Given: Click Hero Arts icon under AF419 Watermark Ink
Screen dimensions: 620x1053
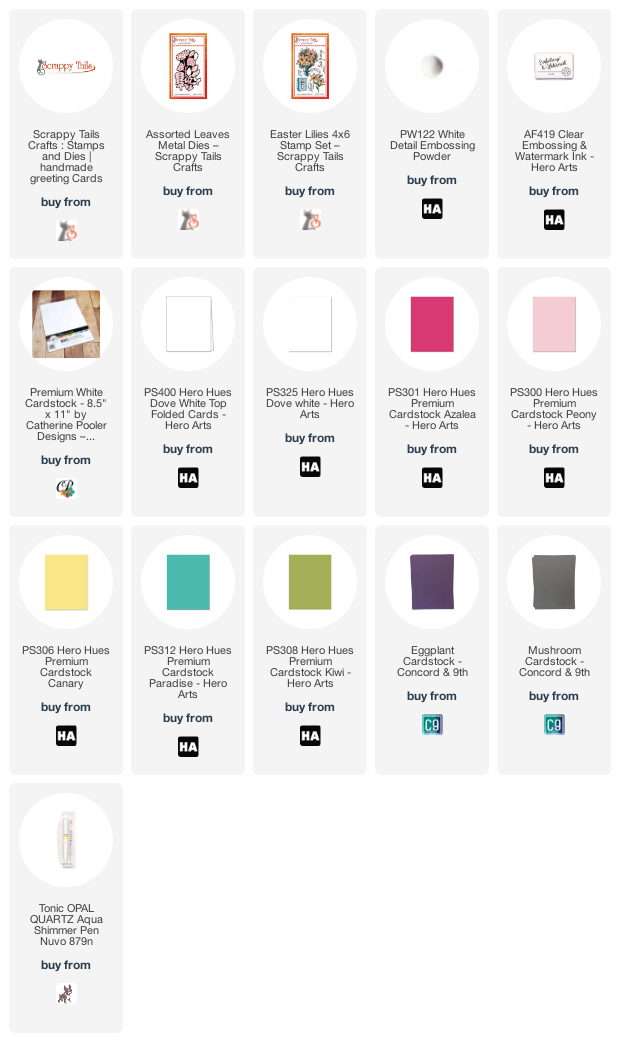Looking at the screenshot, I should (x=554, y=220).
